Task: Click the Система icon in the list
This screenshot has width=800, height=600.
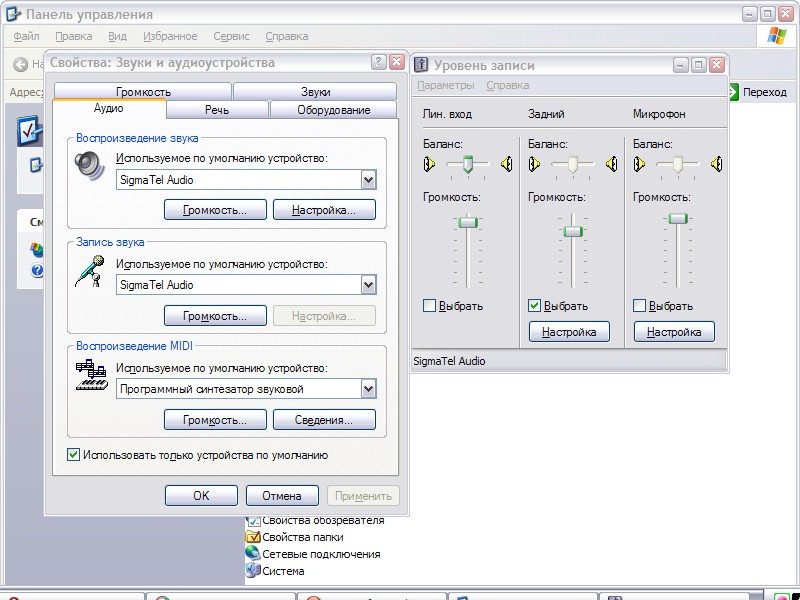Action: point(252,571)
